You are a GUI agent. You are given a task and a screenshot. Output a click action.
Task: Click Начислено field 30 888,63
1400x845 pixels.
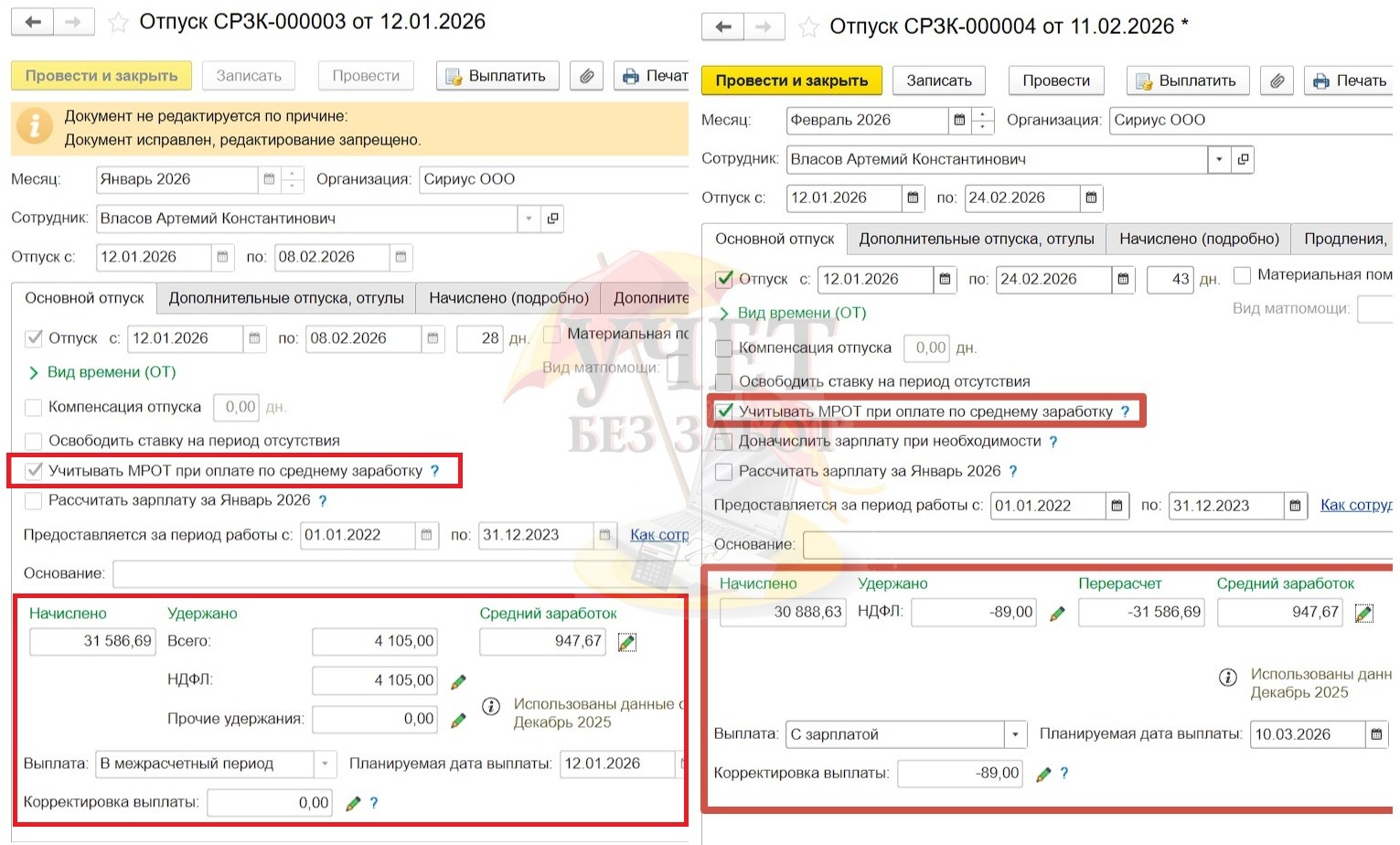(783, 613)
